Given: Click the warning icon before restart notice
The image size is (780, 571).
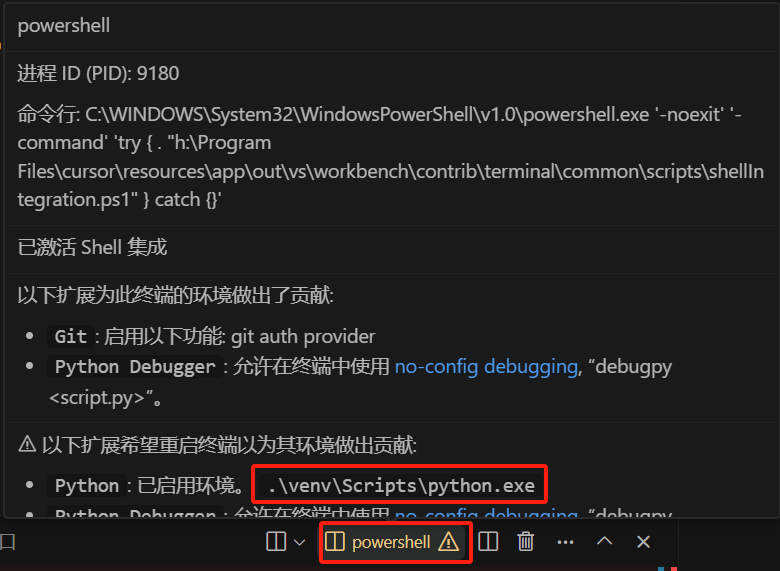Looking at the screenshot, I should [x=27, y=444].
